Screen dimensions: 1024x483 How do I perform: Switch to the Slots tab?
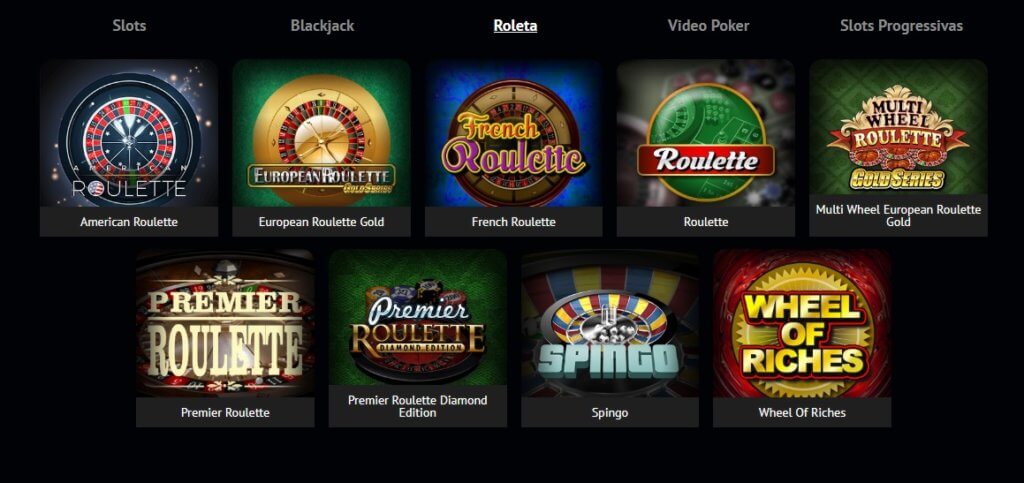(x=129, y=25)
